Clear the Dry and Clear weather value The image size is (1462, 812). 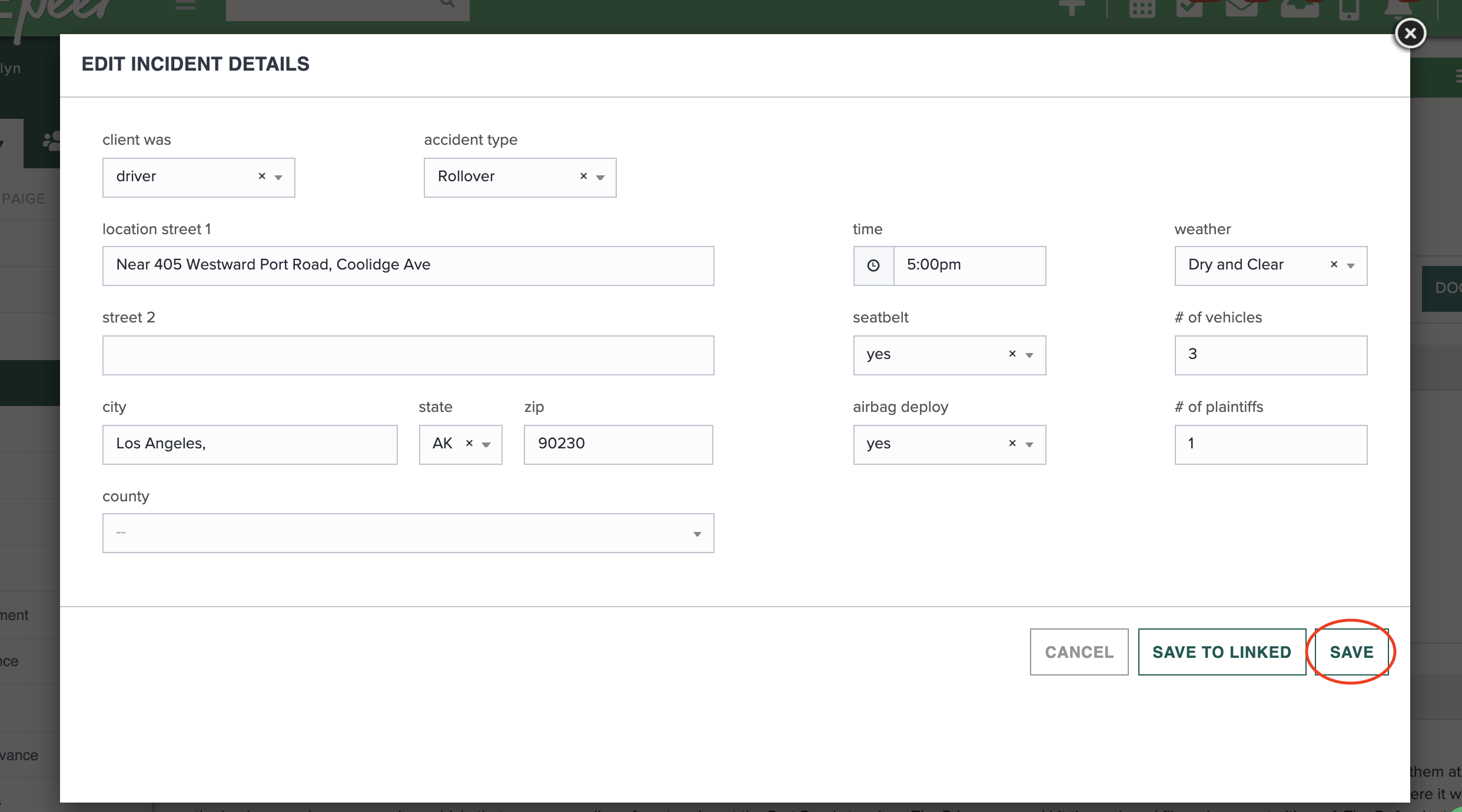pyautogui.click(x=1334, y=265)
